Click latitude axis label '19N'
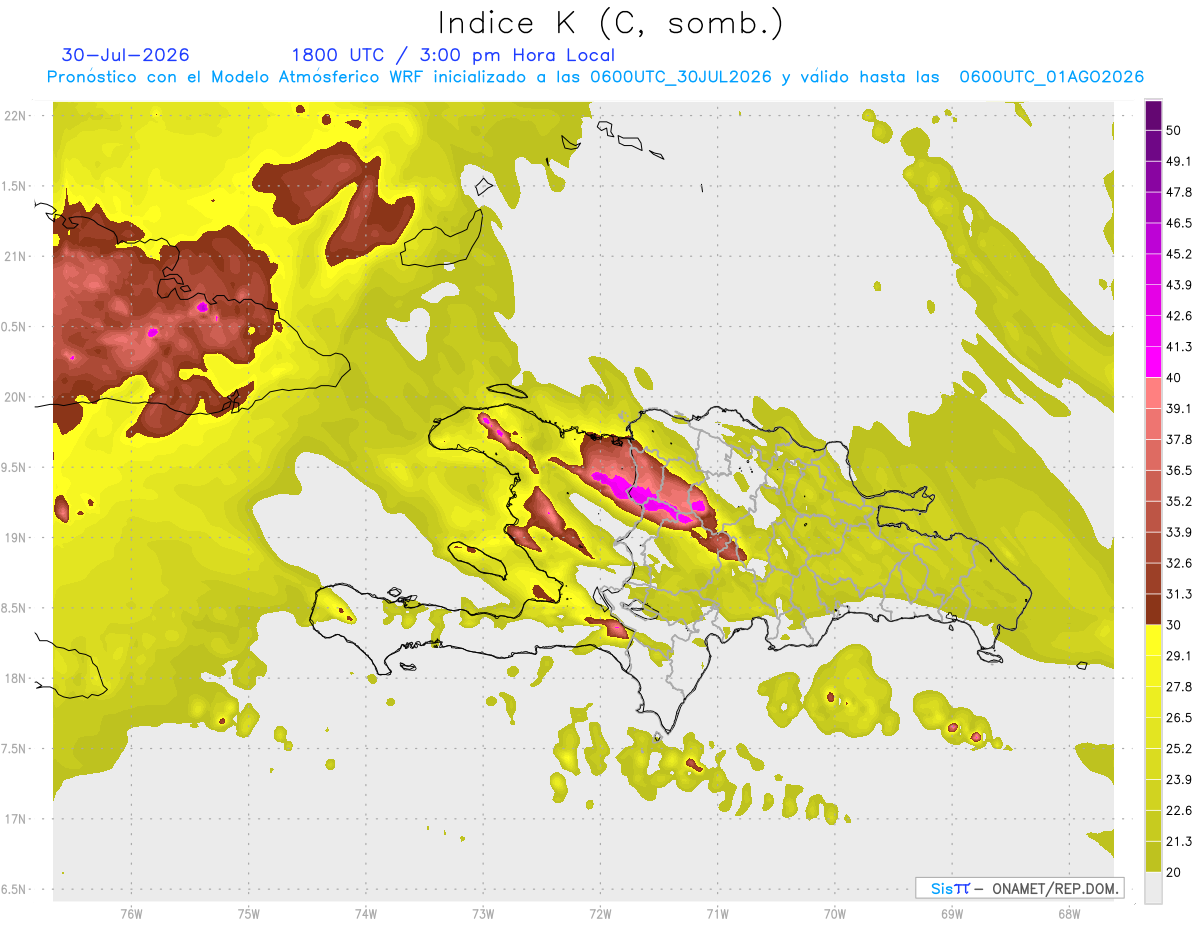The height and width of the screenshot is (927, 1200). pos(16,538)
